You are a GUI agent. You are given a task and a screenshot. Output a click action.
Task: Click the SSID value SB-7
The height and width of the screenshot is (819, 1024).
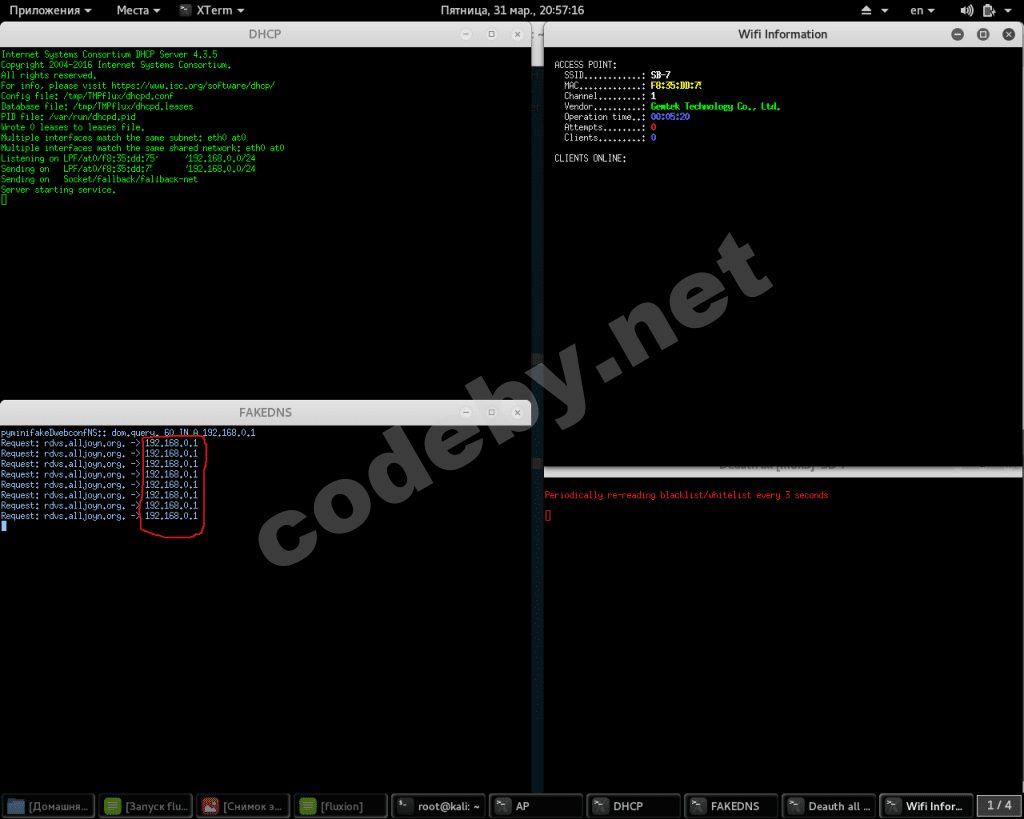pos(660,75)
